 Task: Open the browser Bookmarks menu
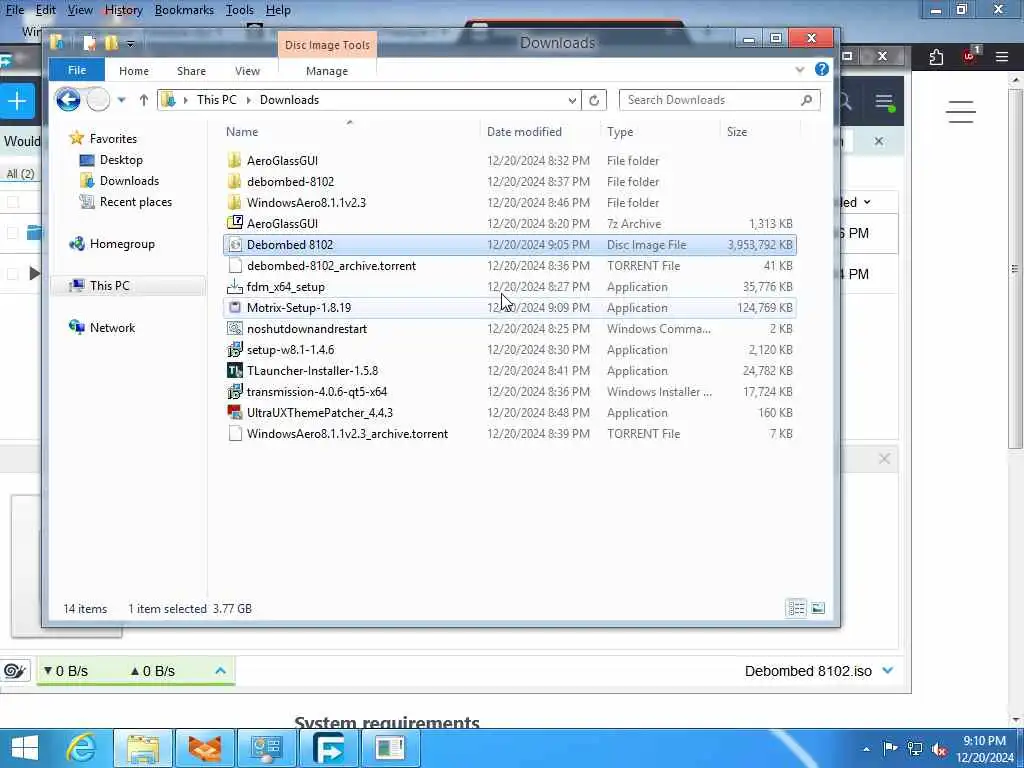coord(184,10)
